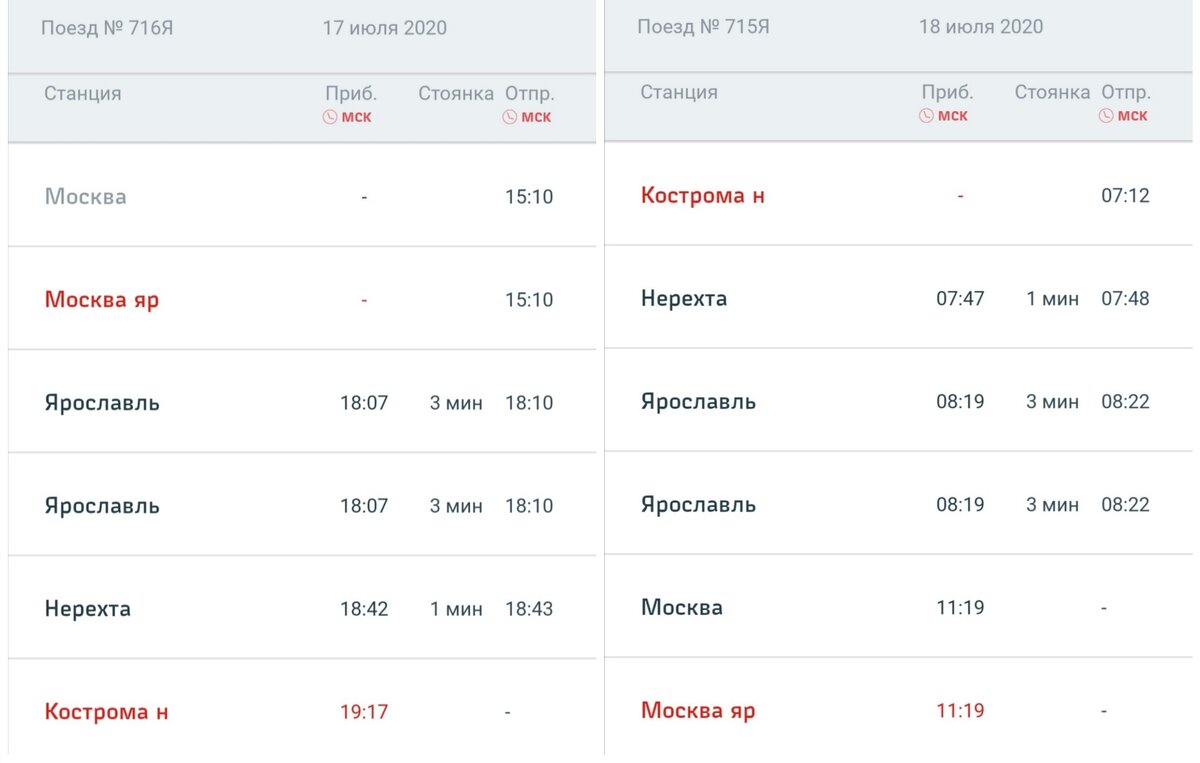The width and height of the screenshot is (1200, 763).
Task: Click the 18:42 arrival time at Нерехта
Action: point(364,609)
